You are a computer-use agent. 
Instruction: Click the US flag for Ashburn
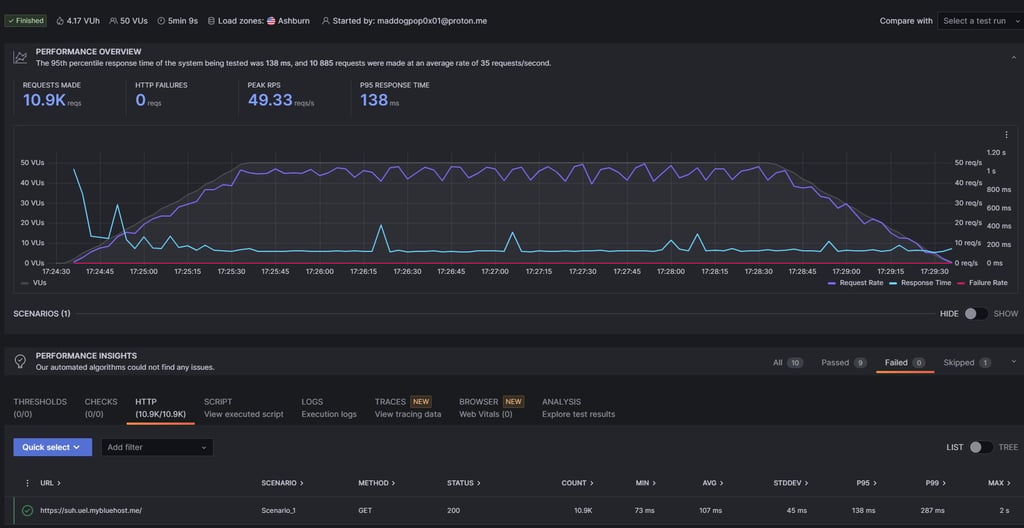click(271, 21)
